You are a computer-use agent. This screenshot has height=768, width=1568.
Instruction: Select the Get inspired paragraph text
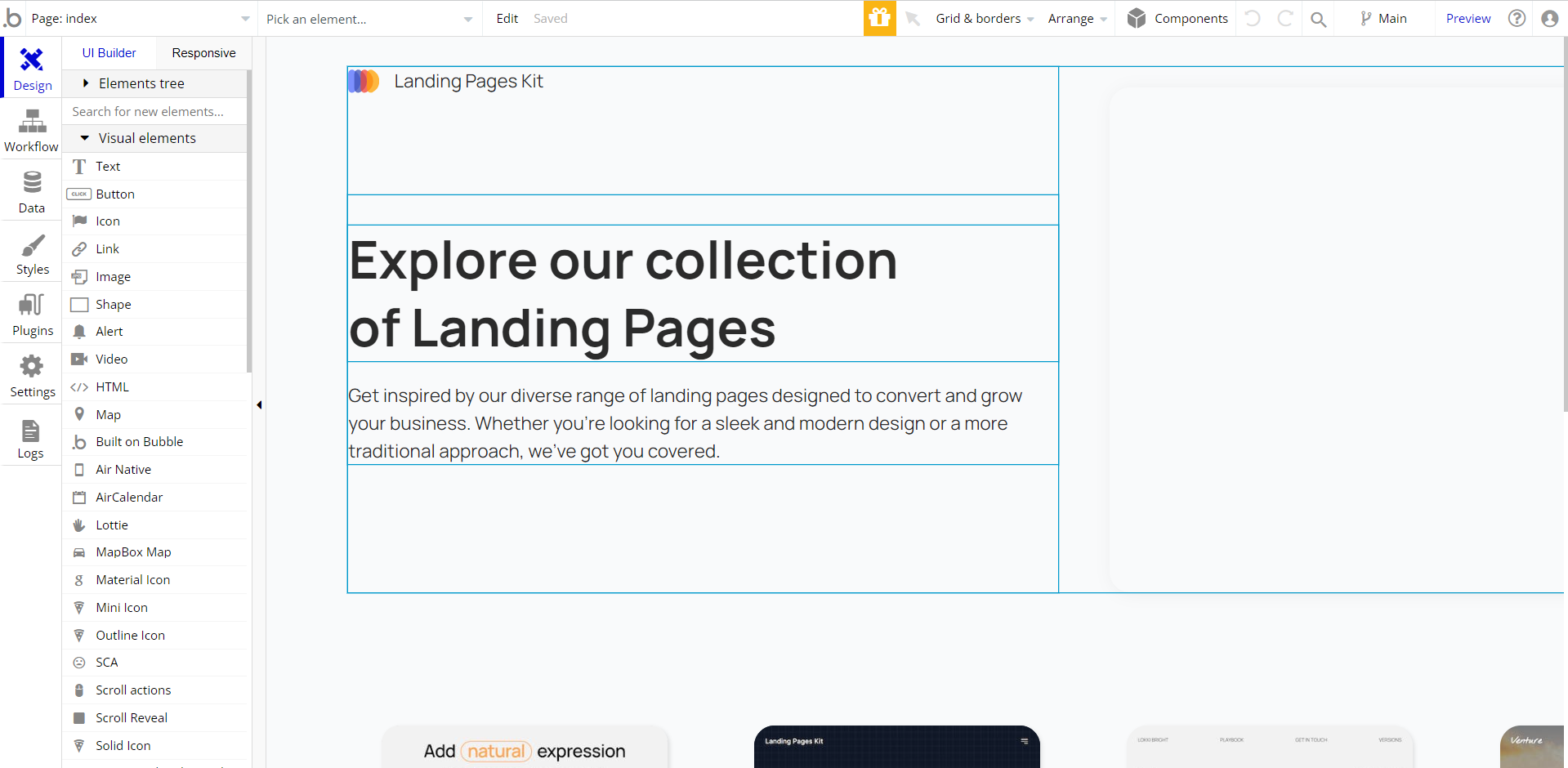pos(703,423)
